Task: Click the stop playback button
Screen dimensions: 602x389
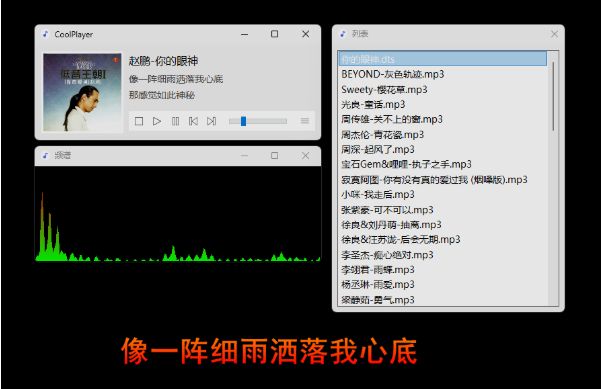Action: (x=139, y=121)
